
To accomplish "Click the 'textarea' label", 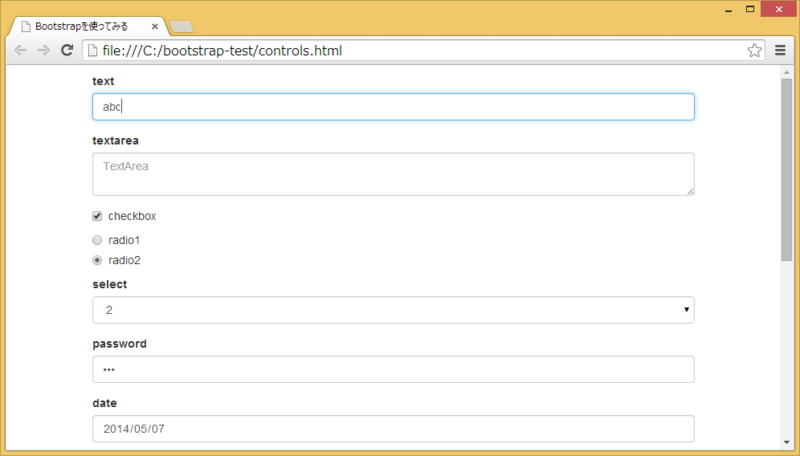I will (x=115, y=140).
